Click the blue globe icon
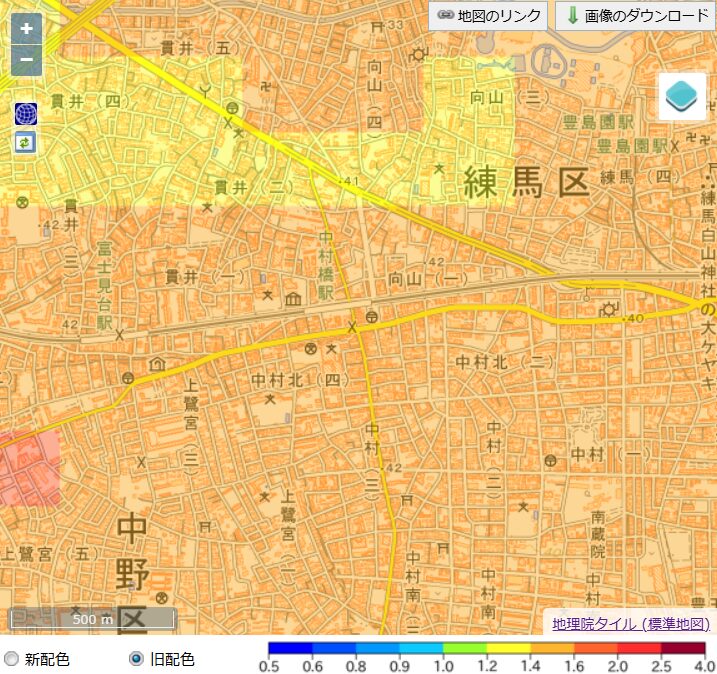The width and height of the screenshot is (717, 674). [x=25, y=113]
